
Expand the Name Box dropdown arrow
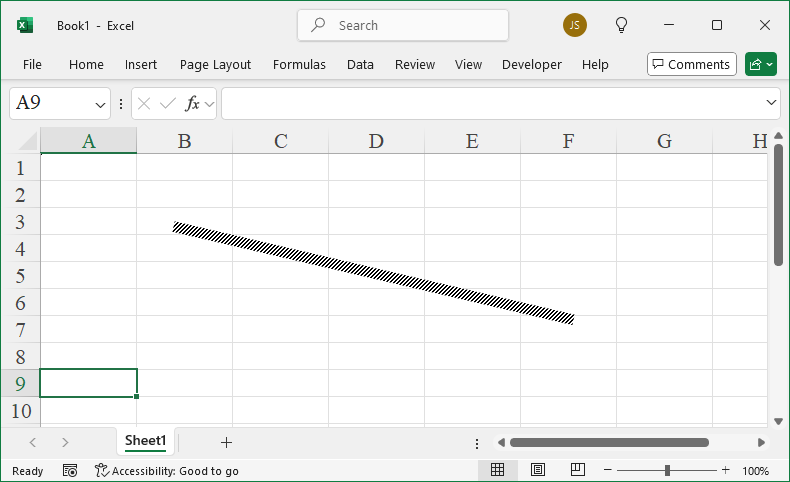tap(100, 105)
